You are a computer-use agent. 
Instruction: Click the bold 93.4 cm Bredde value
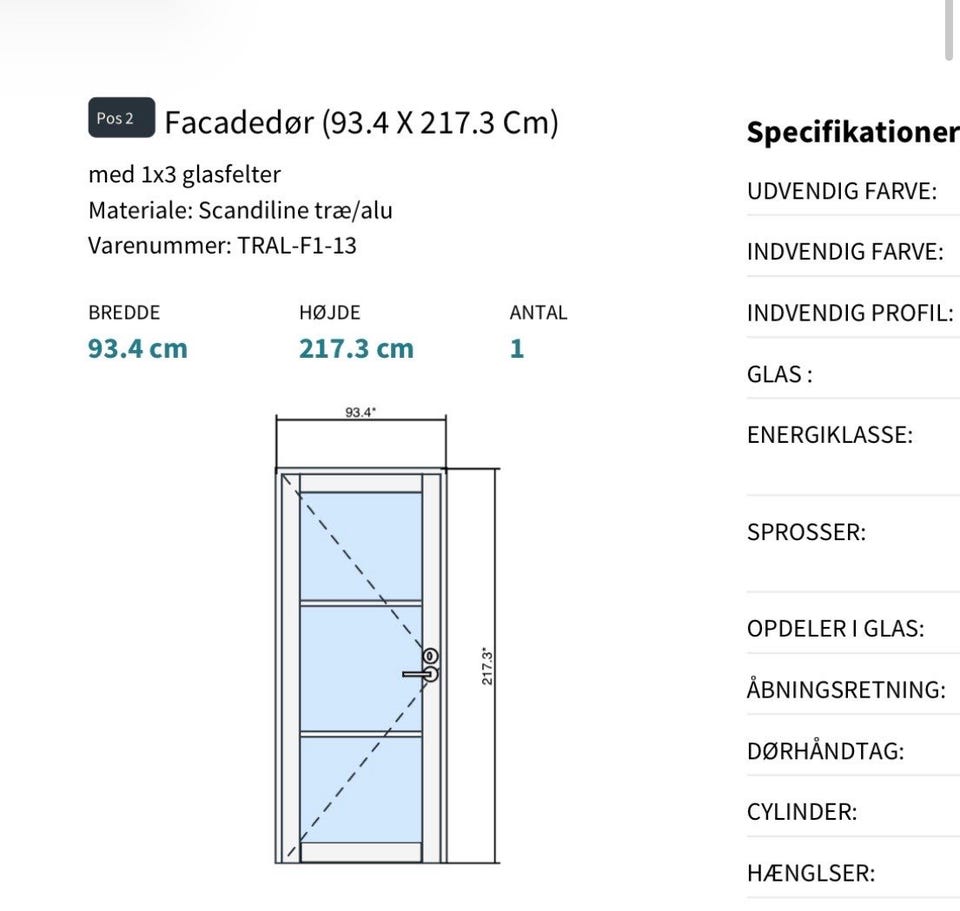[138, 349]
